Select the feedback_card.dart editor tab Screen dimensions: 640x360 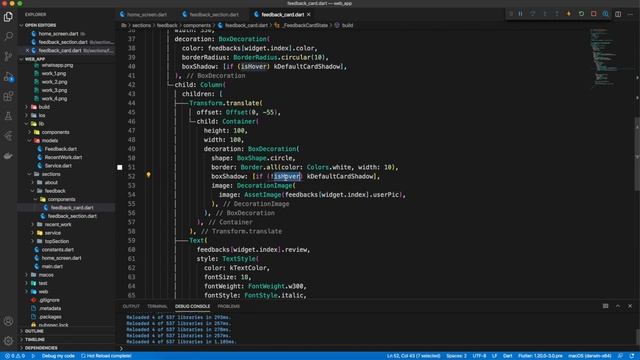pos(282,14)
